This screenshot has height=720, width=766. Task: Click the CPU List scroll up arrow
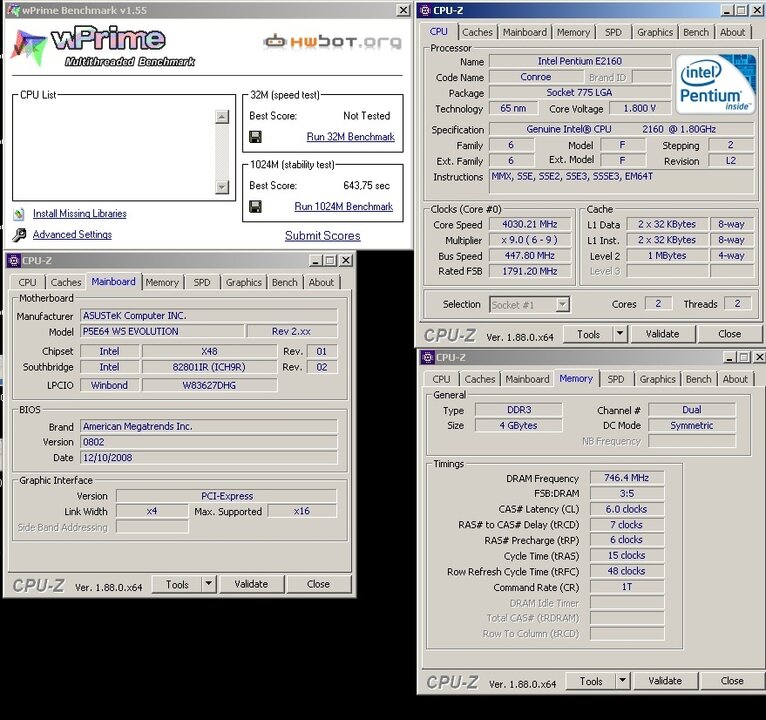[x=222, y=117]
